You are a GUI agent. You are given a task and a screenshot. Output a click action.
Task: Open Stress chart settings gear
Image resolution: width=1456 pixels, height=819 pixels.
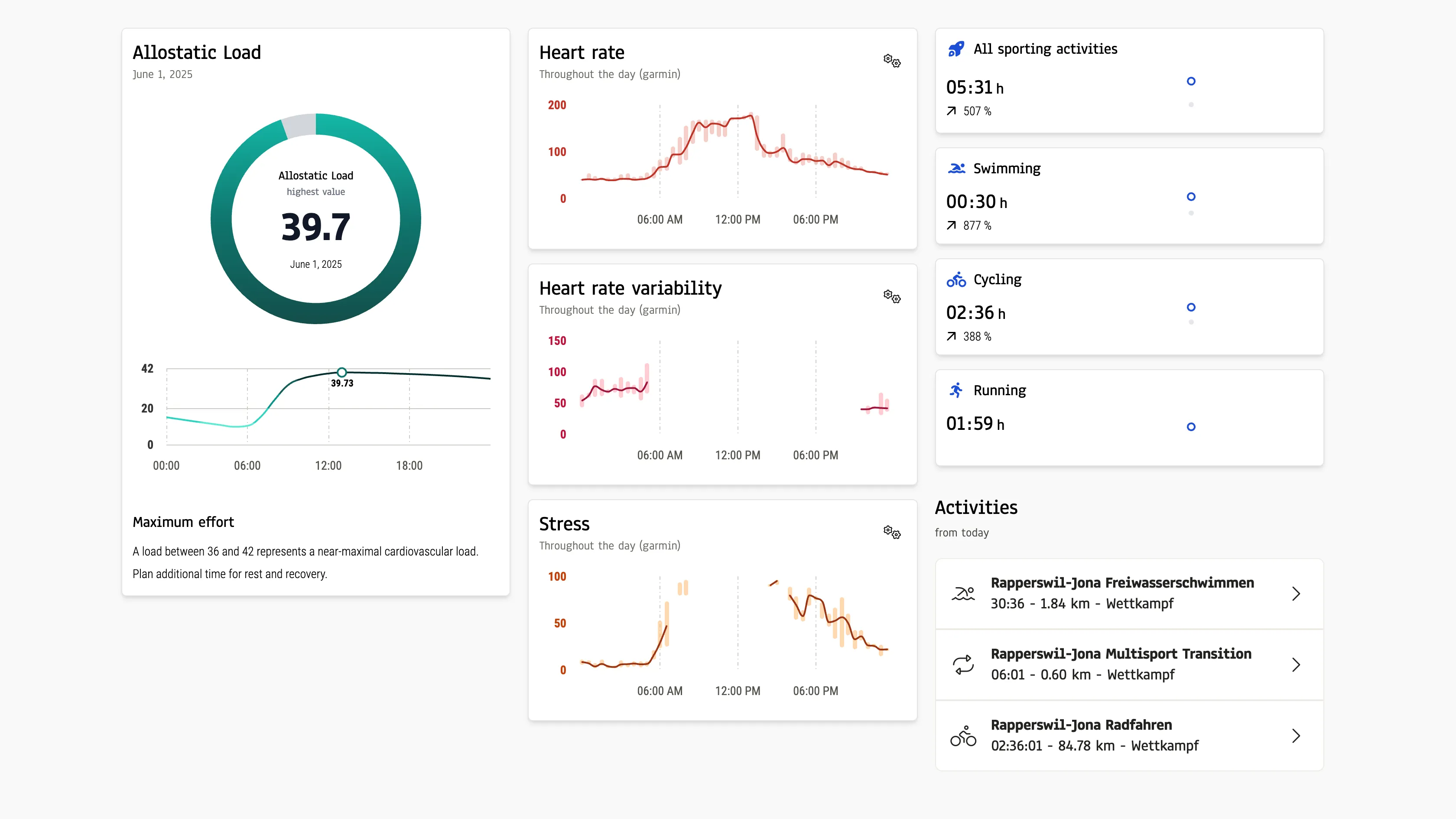click(892, 532)
